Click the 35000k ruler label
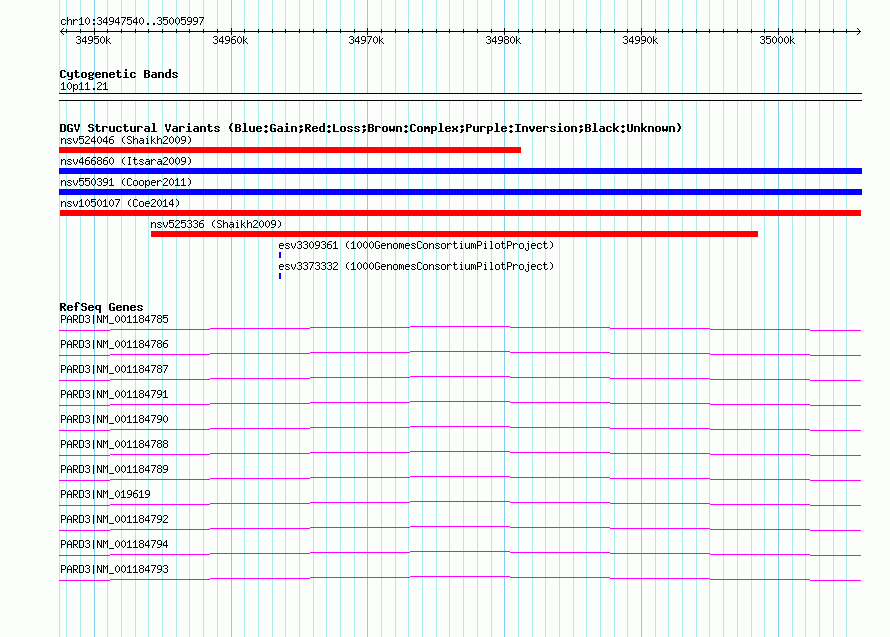The image size is (890, 637). pos(777,40)
